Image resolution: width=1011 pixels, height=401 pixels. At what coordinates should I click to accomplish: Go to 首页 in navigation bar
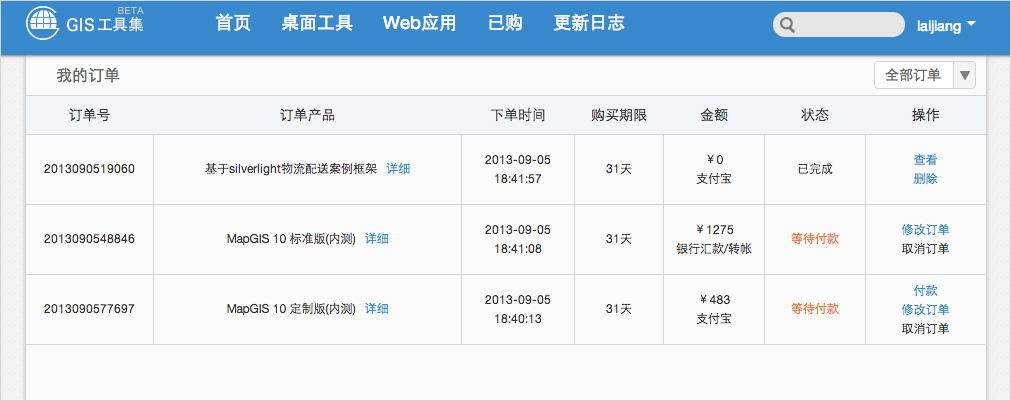point(233,23)
